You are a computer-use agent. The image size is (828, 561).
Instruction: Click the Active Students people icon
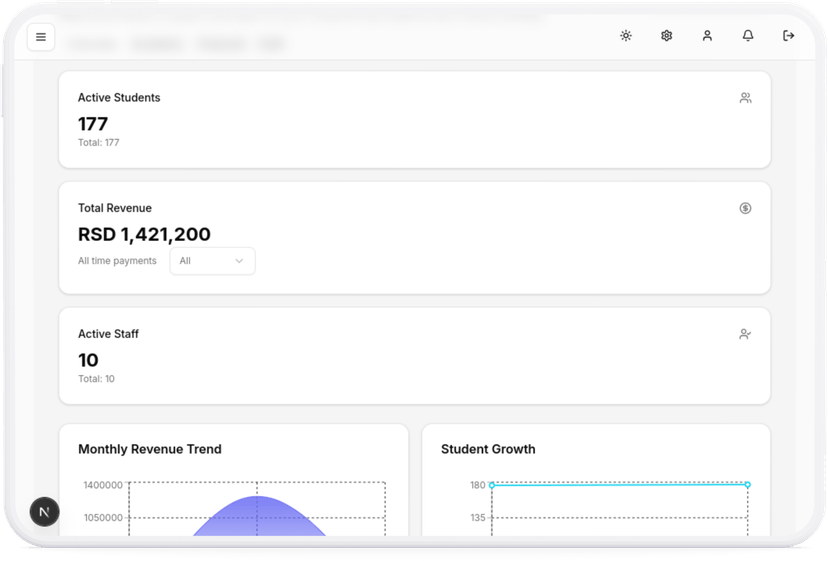(745, 98)
